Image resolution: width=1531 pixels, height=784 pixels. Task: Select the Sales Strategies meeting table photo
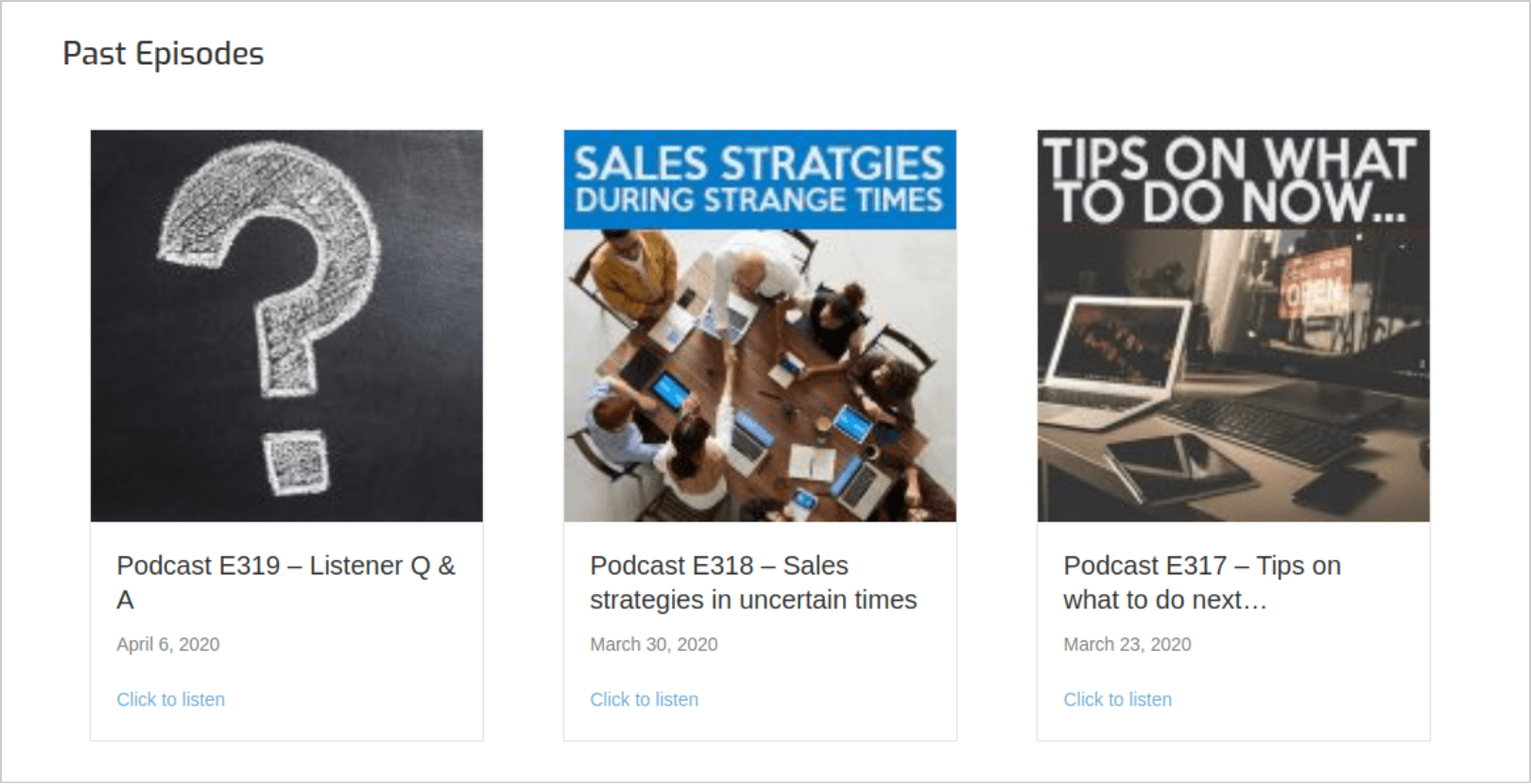pos(760,326)
